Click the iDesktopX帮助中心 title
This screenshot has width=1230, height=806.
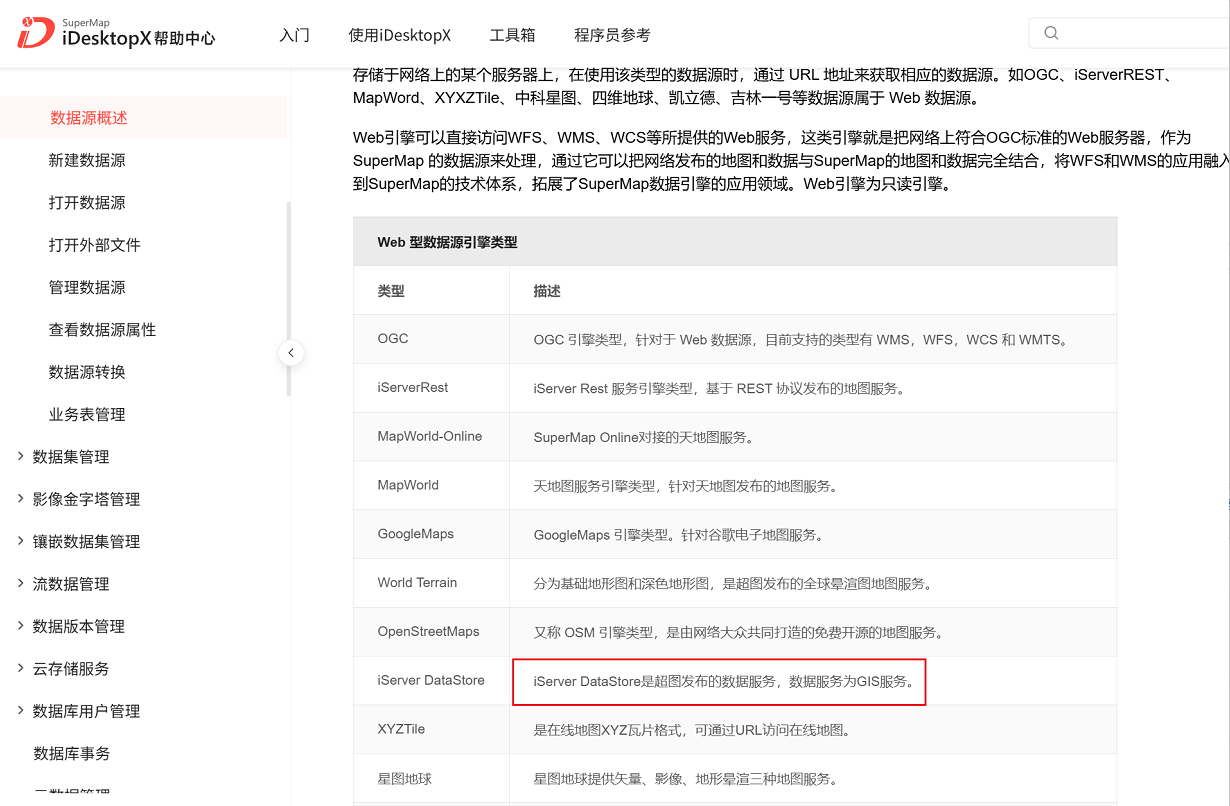(138, 39)
